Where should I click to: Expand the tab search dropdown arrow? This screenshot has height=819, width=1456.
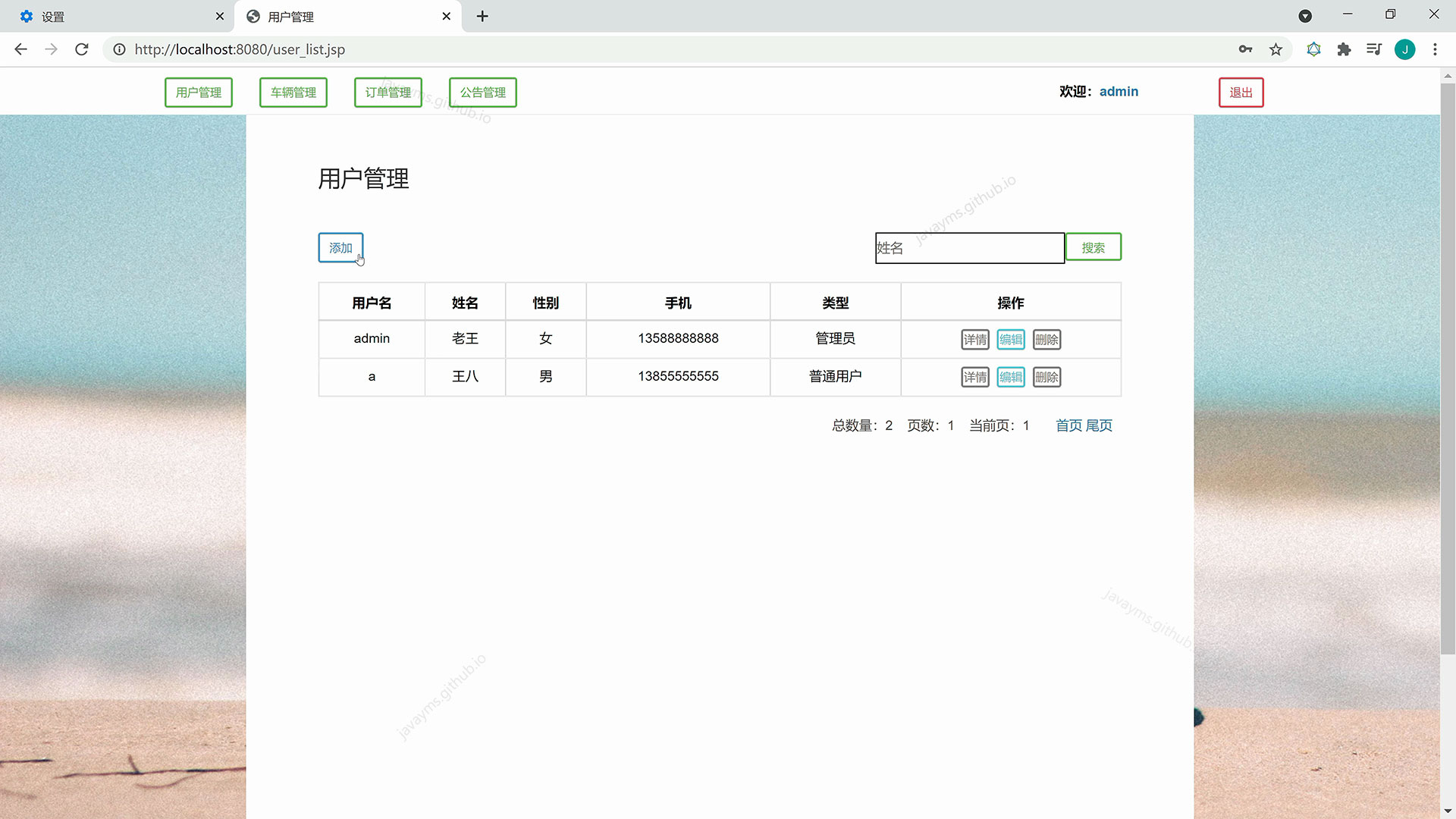[x=1305, y=16]
